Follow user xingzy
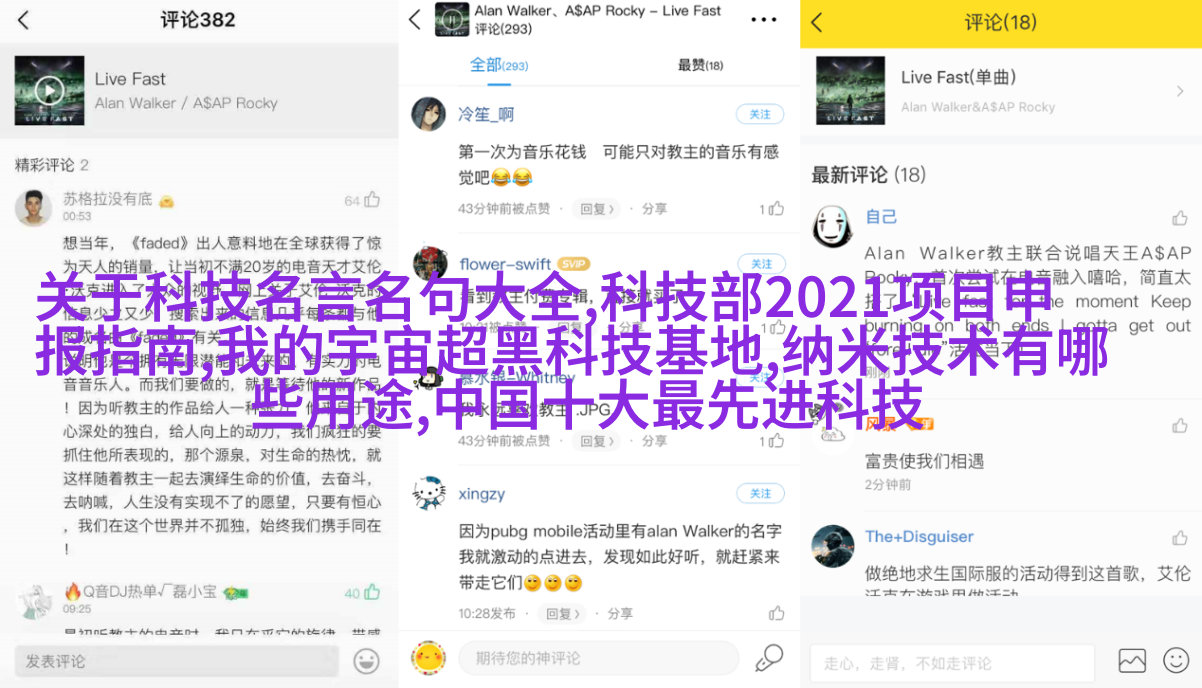The image size is (1202, 688). [761, 493]
